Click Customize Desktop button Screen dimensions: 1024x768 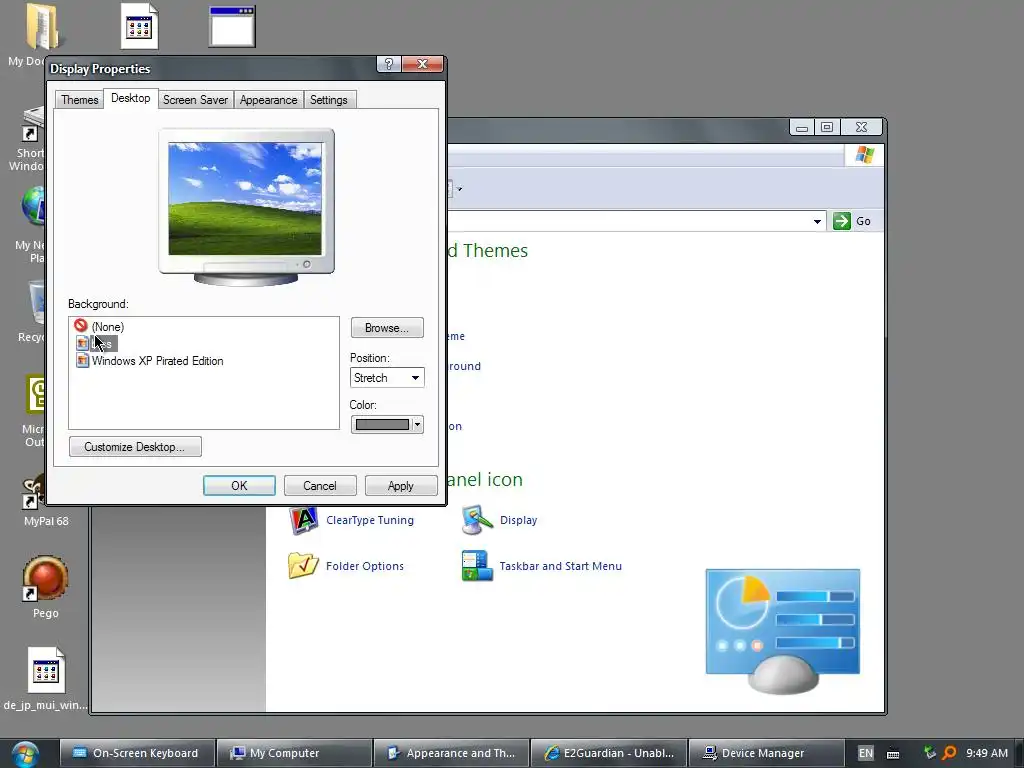(135, 447)
